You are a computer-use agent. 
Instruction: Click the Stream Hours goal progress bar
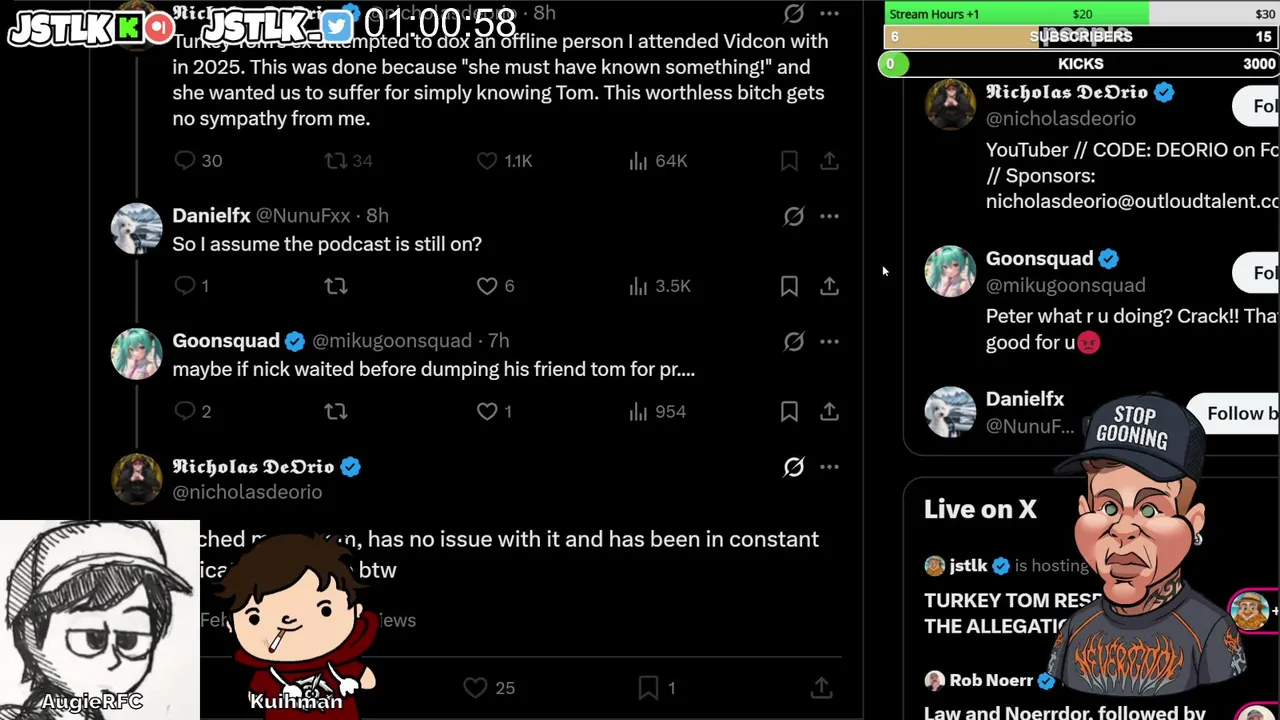[x=1080, y=14]
